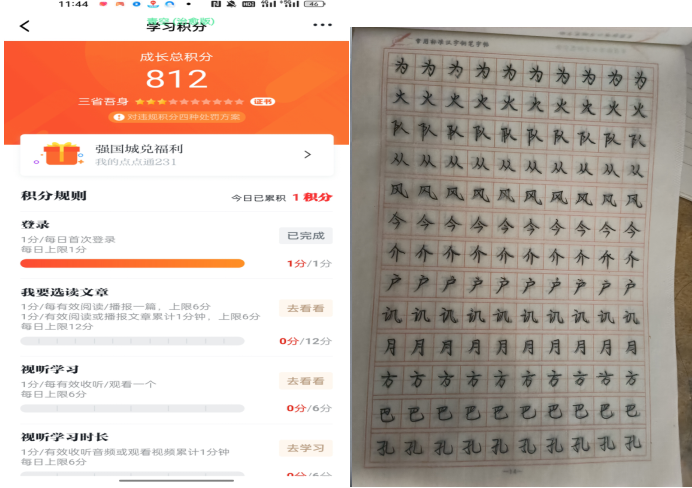Image resolution: width=692 pixels, height=488 pixels.
Task: Tap 去看看 for 视听学习
Action: [x=305, y=381]
